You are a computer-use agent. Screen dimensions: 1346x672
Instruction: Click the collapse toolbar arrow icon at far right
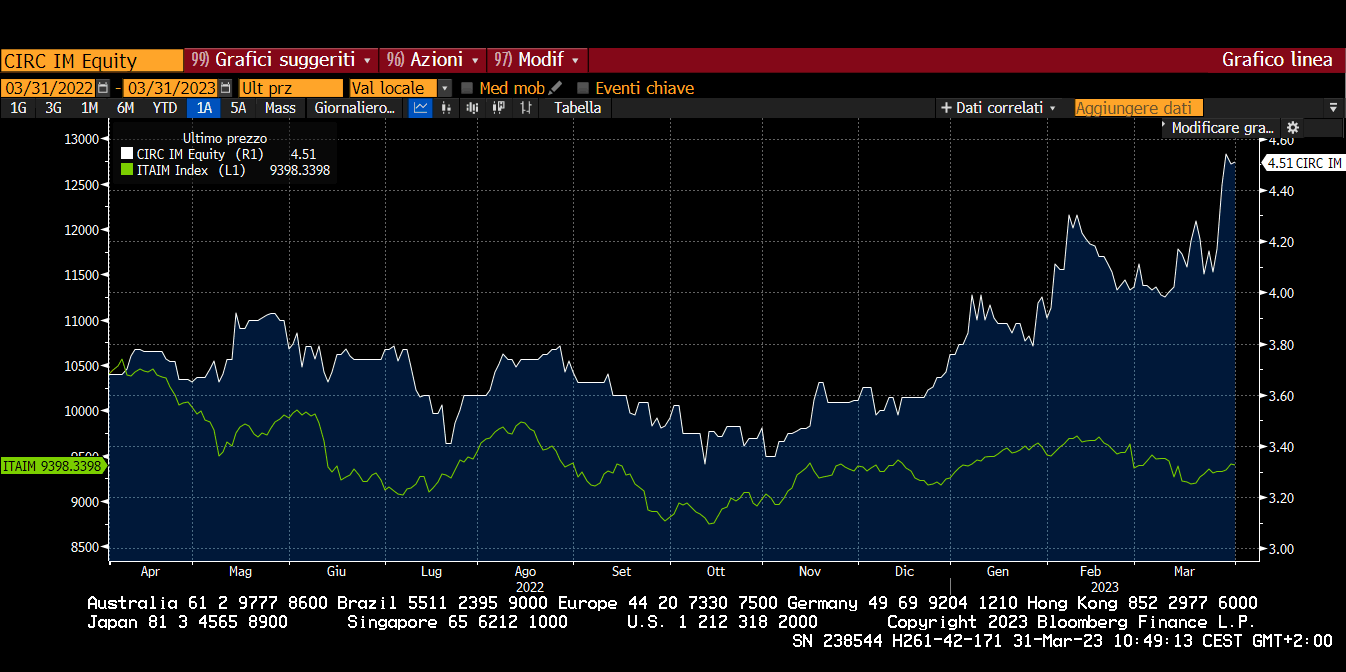(x=1332, y=108)
